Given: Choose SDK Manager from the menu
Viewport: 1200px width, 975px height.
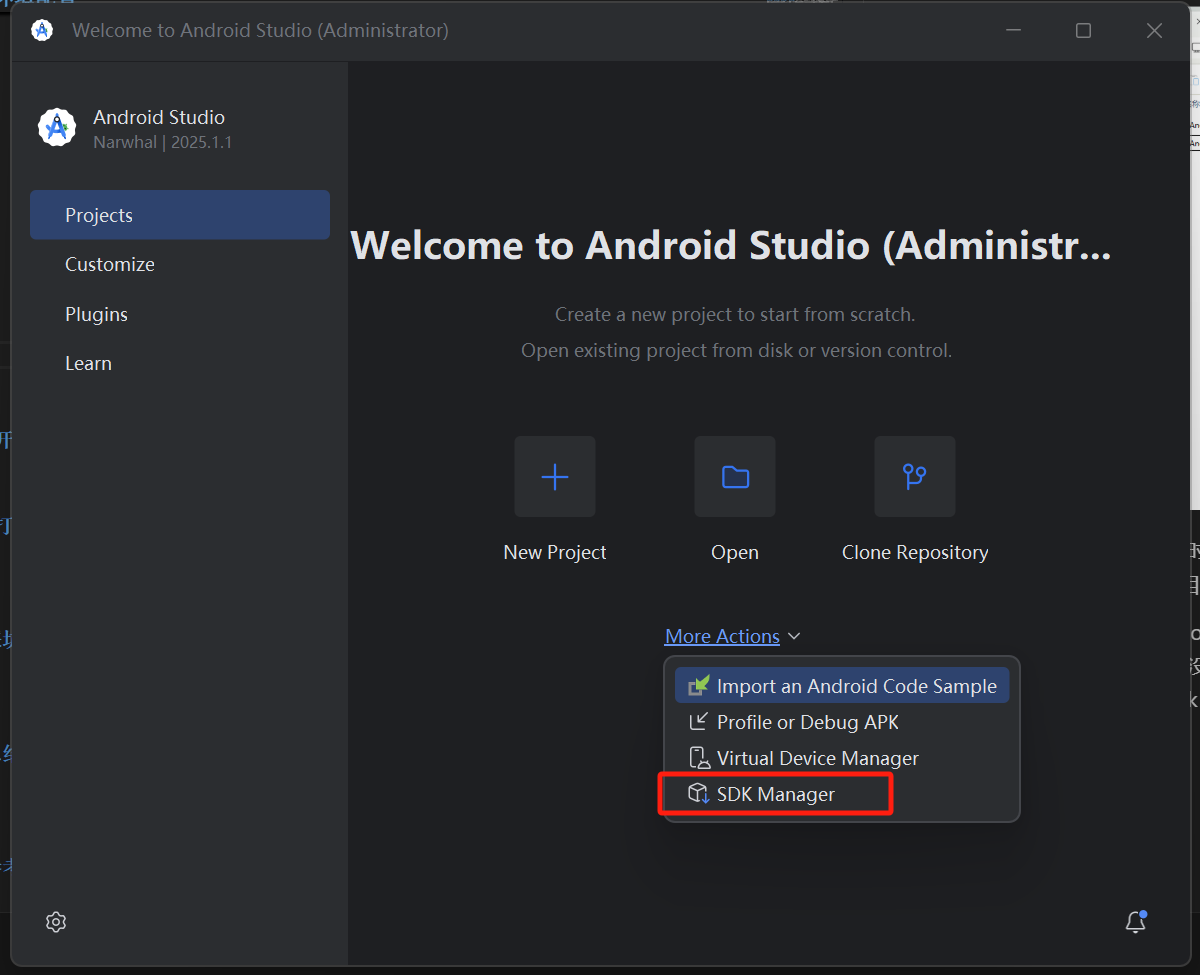Looking at the screenshot, I should click(x=842, y=794).
